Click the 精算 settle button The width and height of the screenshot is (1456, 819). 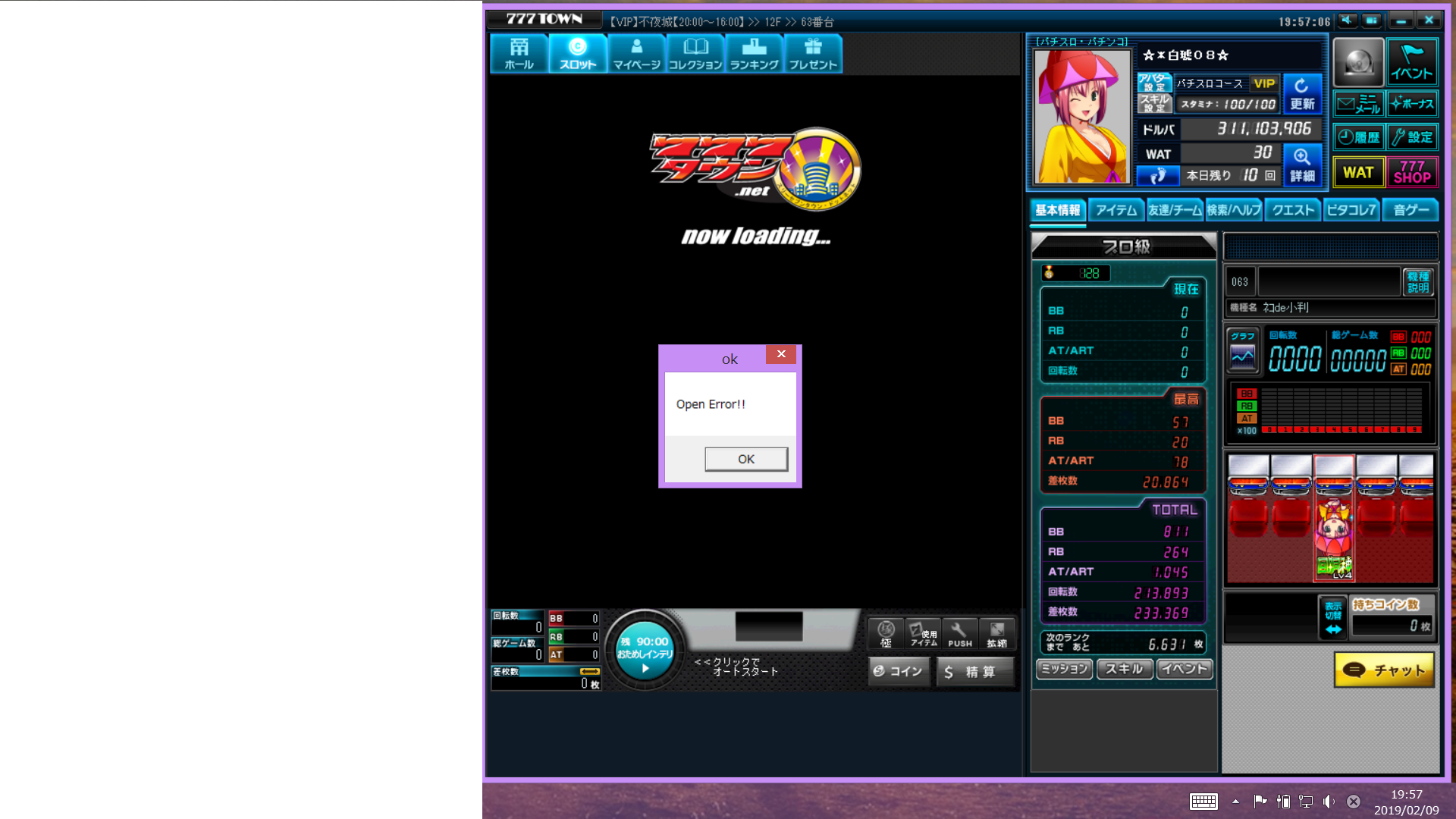coord(975,672)
